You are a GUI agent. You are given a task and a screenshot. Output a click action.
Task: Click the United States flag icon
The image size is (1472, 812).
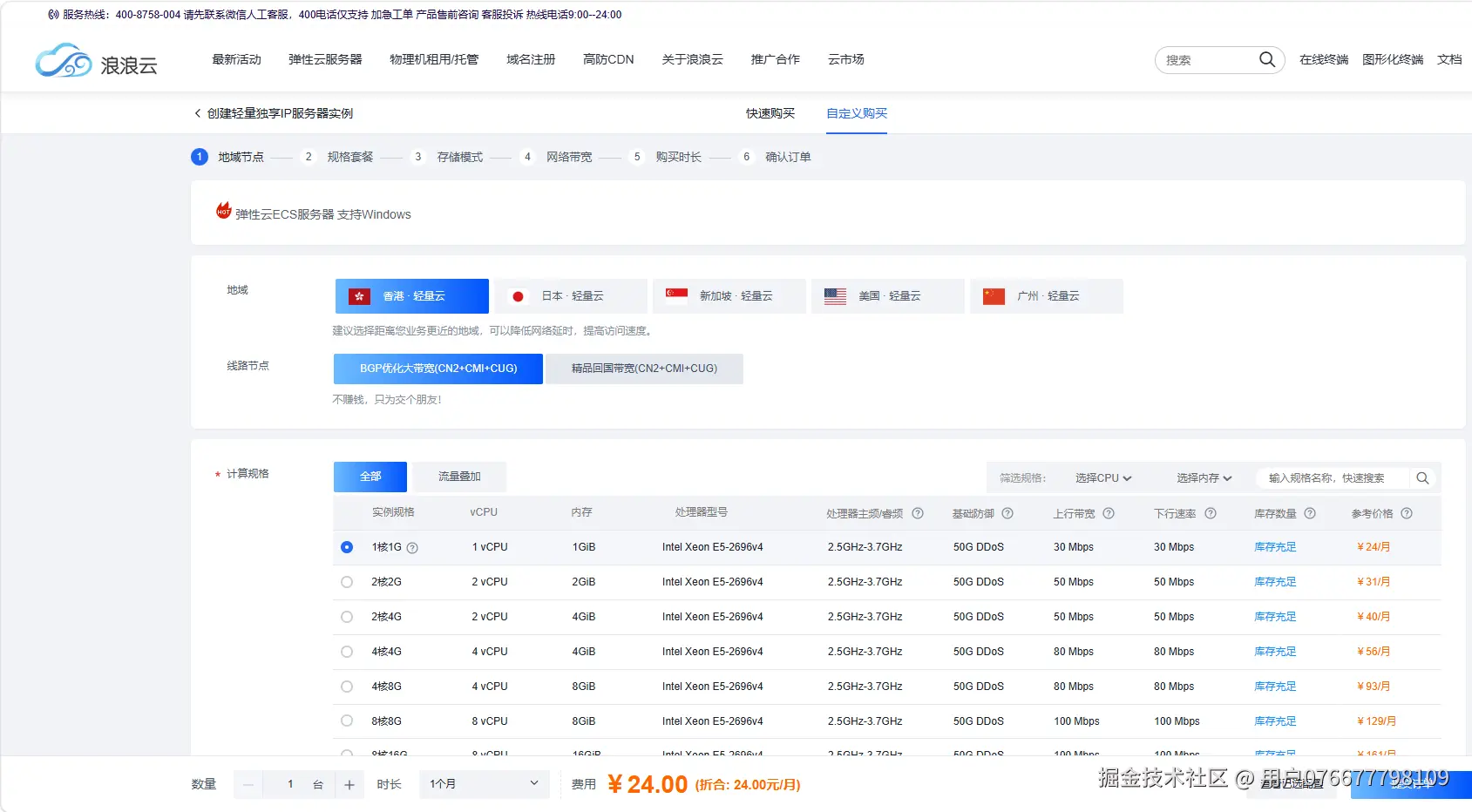click(835, 296)
